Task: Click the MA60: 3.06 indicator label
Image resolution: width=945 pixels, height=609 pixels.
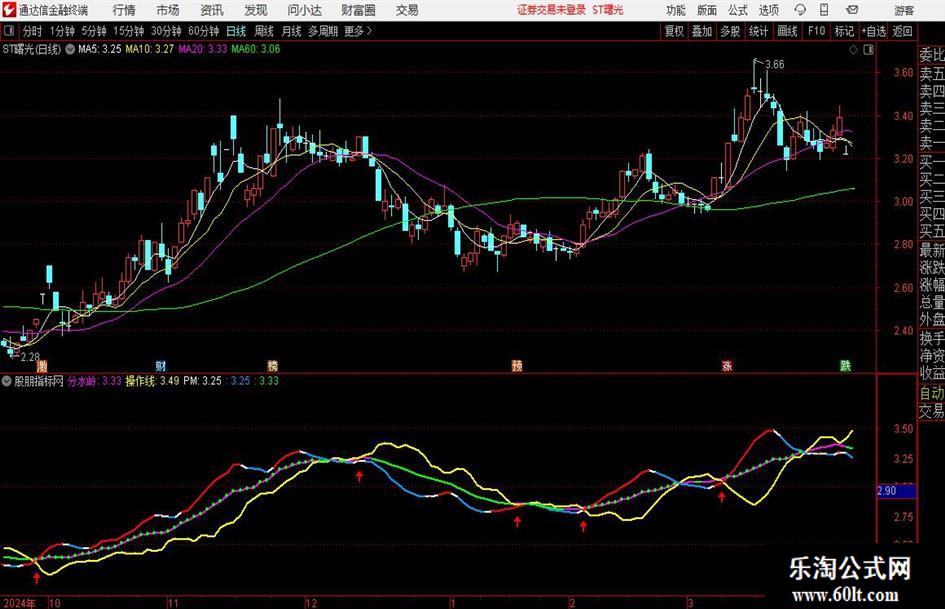Action: click(256, 49)
